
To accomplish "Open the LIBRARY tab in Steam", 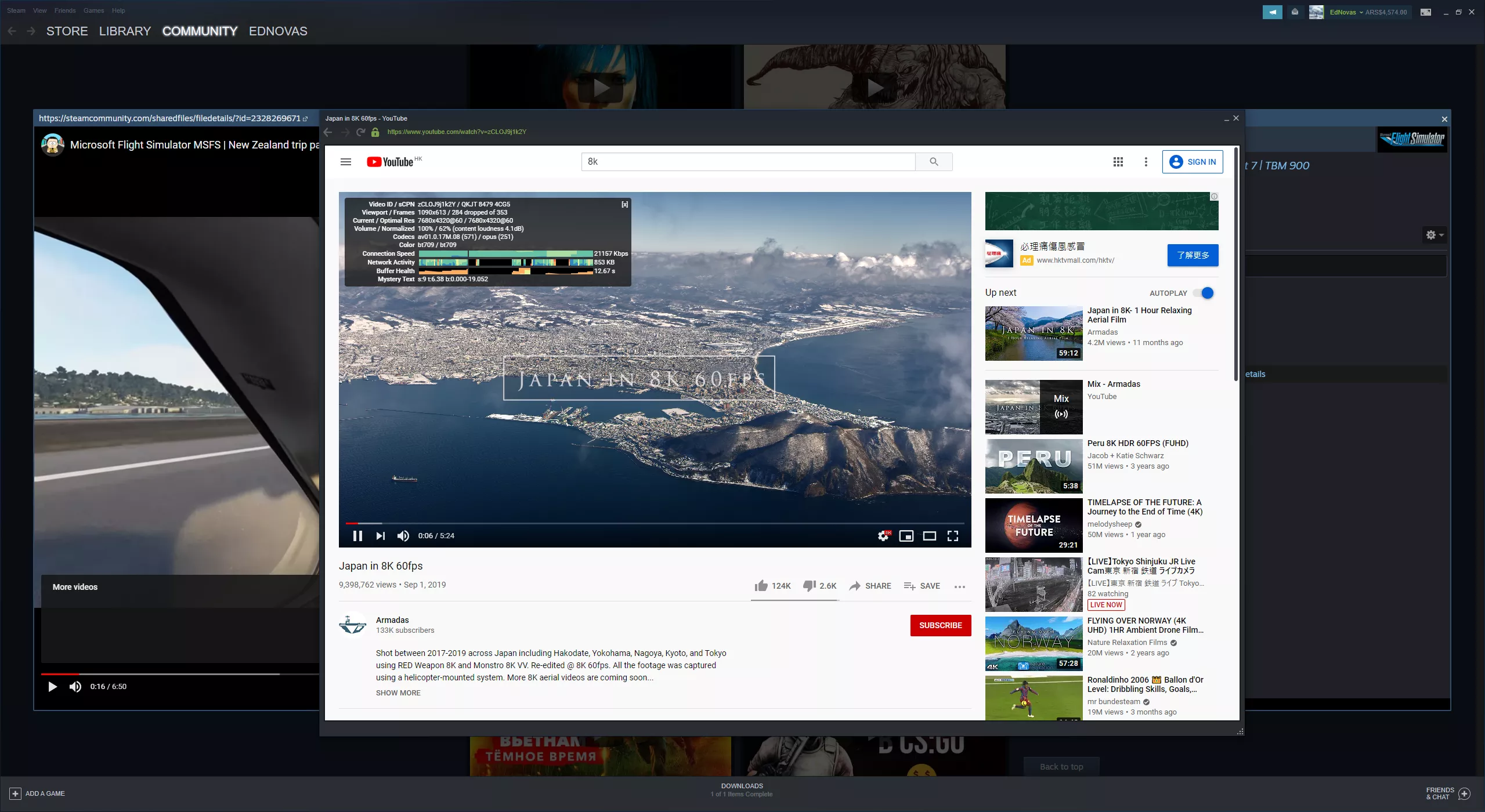I will [x=125, y=31].
